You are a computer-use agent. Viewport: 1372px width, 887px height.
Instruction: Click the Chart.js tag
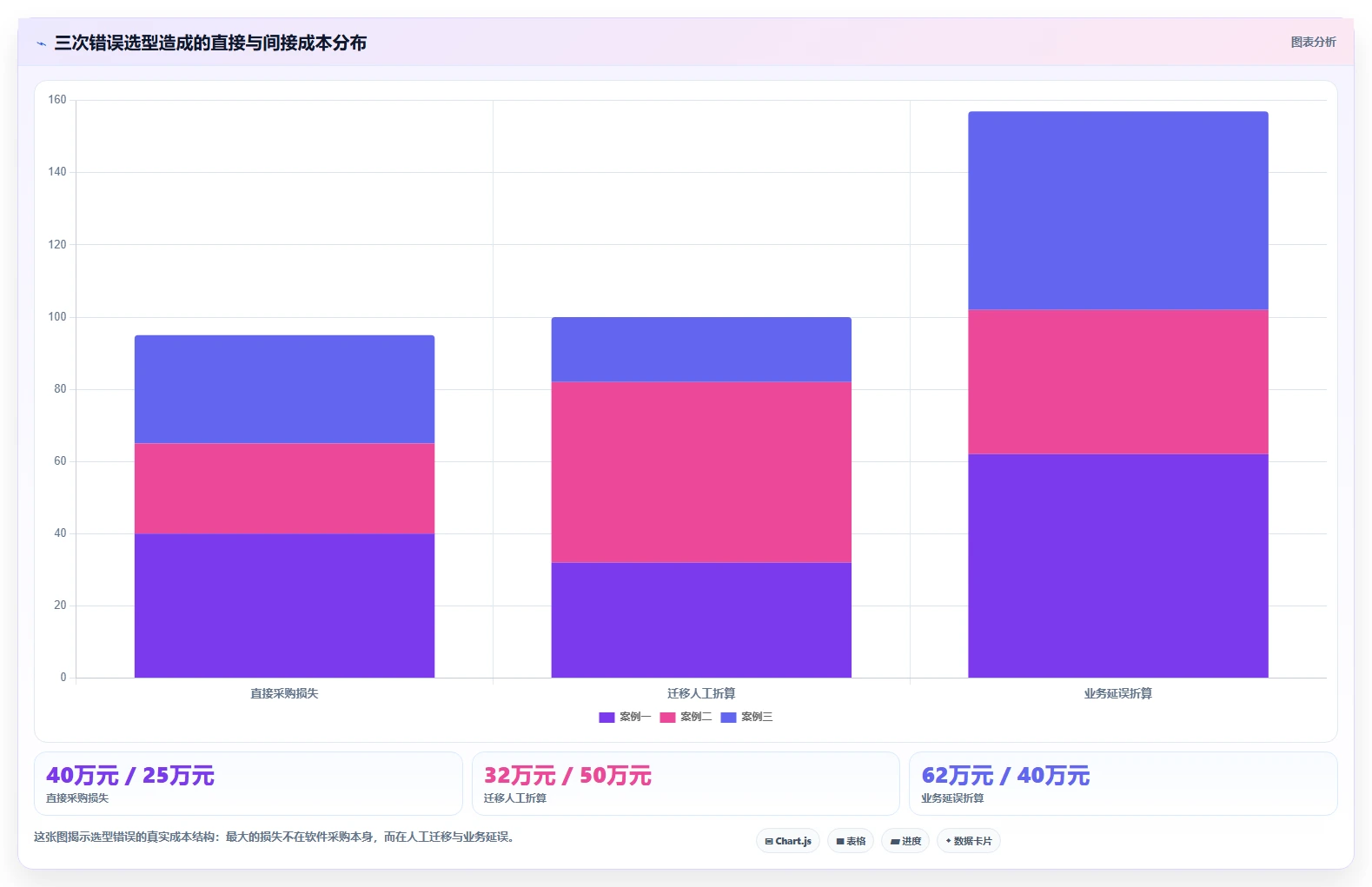coord(788,841)
